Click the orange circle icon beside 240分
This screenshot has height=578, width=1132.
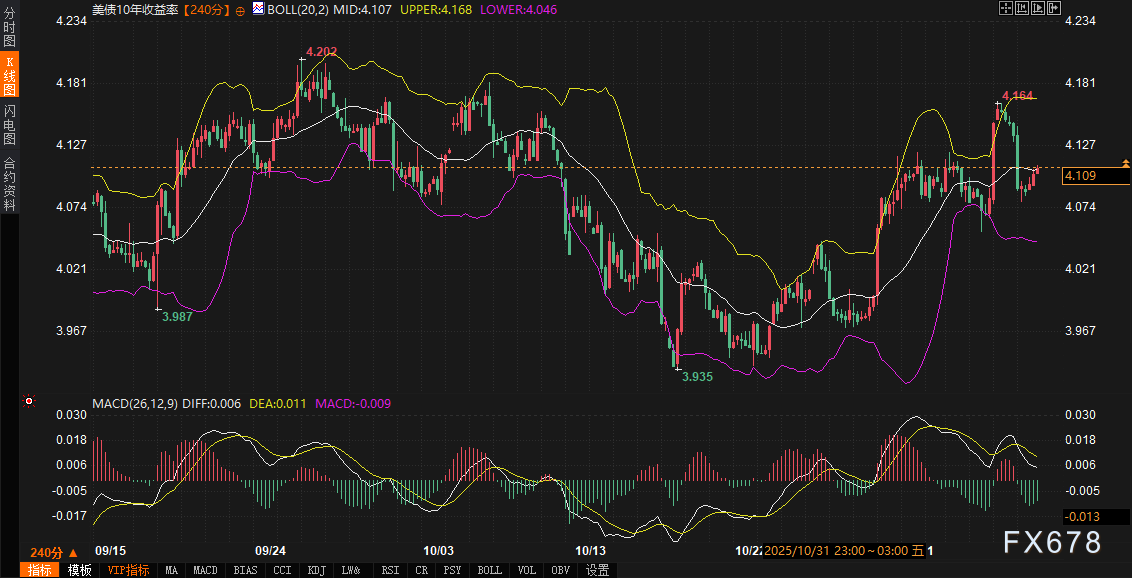[240, 9]
